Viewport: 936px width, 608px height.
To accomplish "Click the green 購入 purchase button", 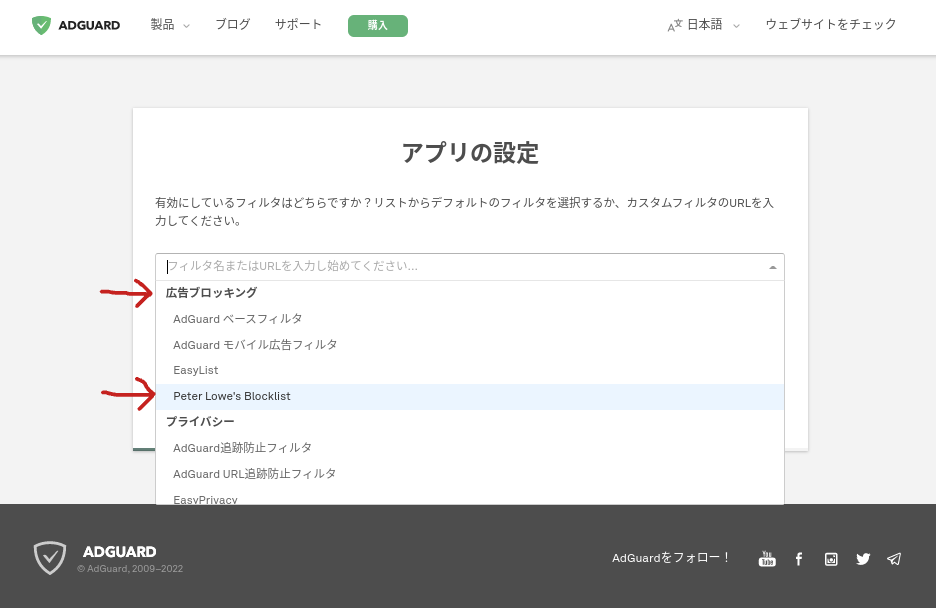I will point(378,26).
